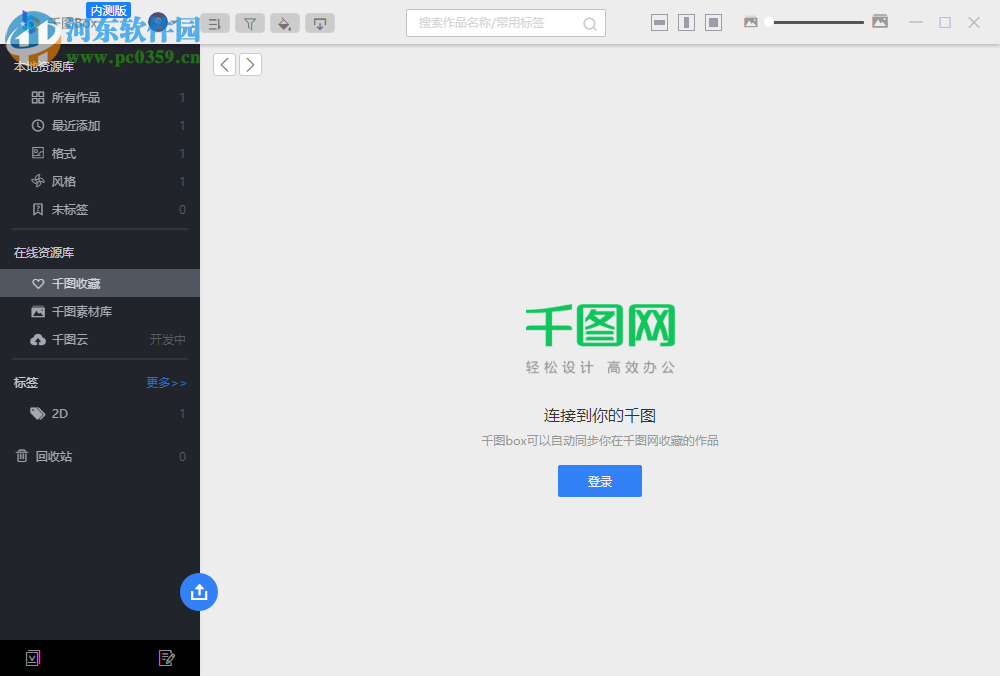The width and height of the screenshot is (1000, 676).
Task: Switch to large thumbnail view mode
Action: pyautogui.click(x=713, y=21)
